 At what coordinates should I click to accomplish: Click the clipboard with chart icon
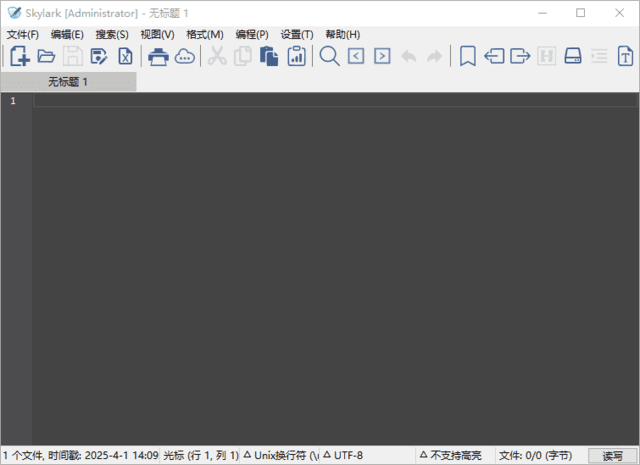[x=296, y=57]
